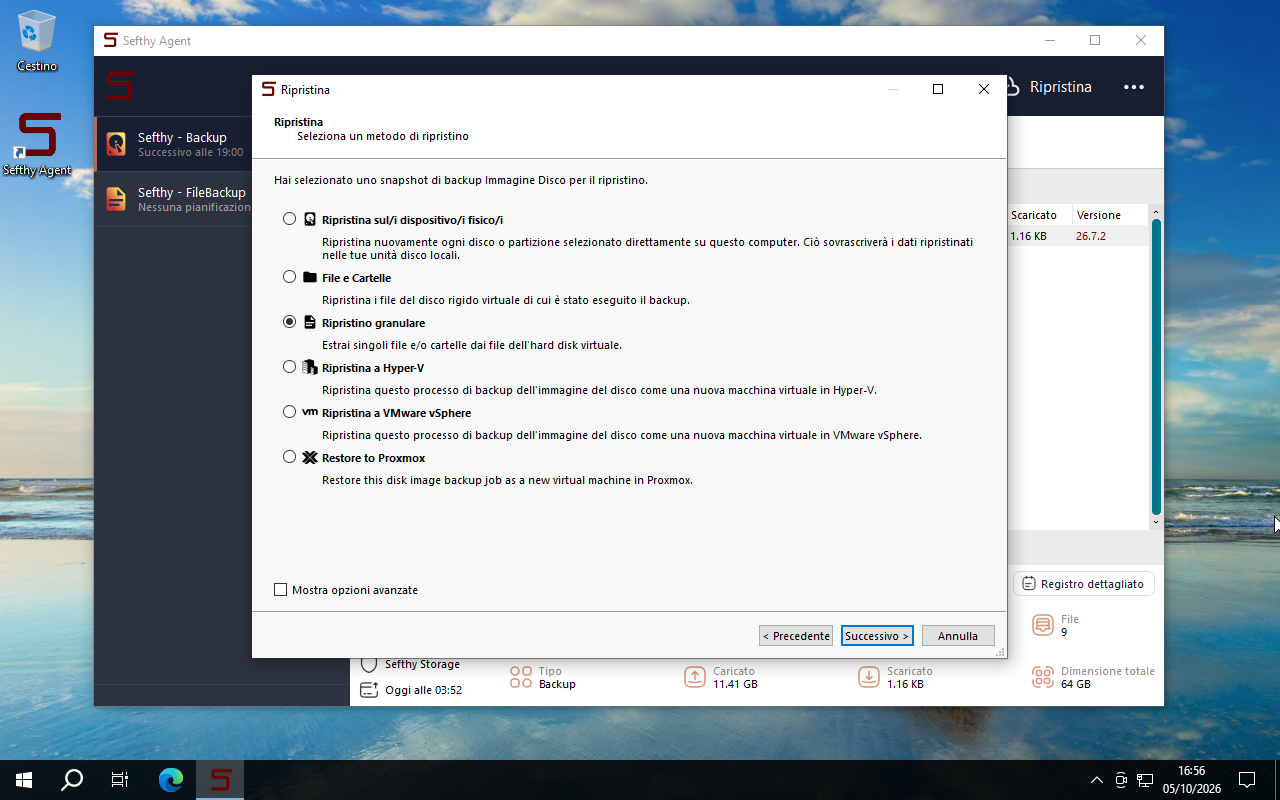
Task: Select the Sefthy - FileBackup job in sidebar
Action: (x=173, y=199)
